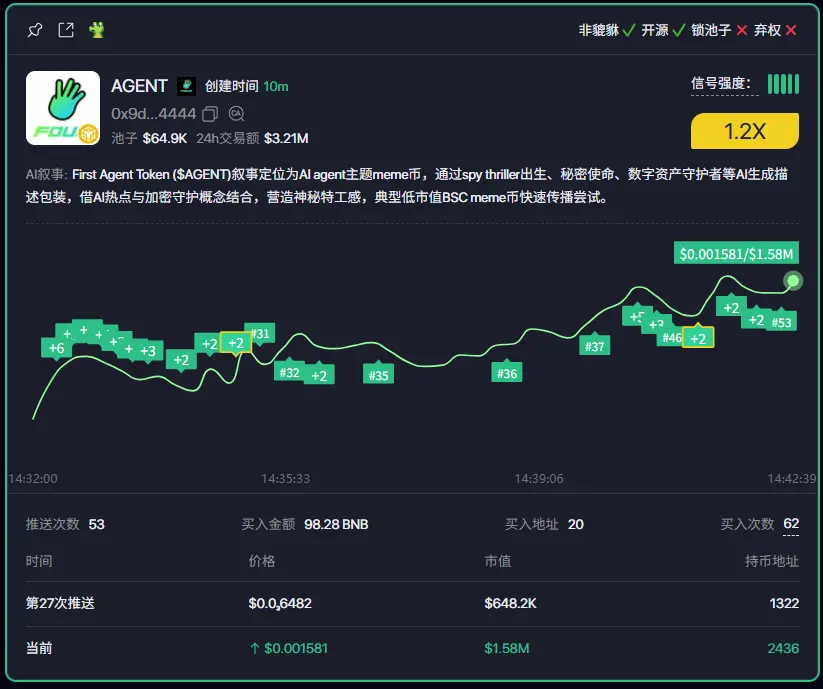The width and height of the screenshot is (823, 689).
Task: Click the 市值 column header
Action: pos(498,561)
